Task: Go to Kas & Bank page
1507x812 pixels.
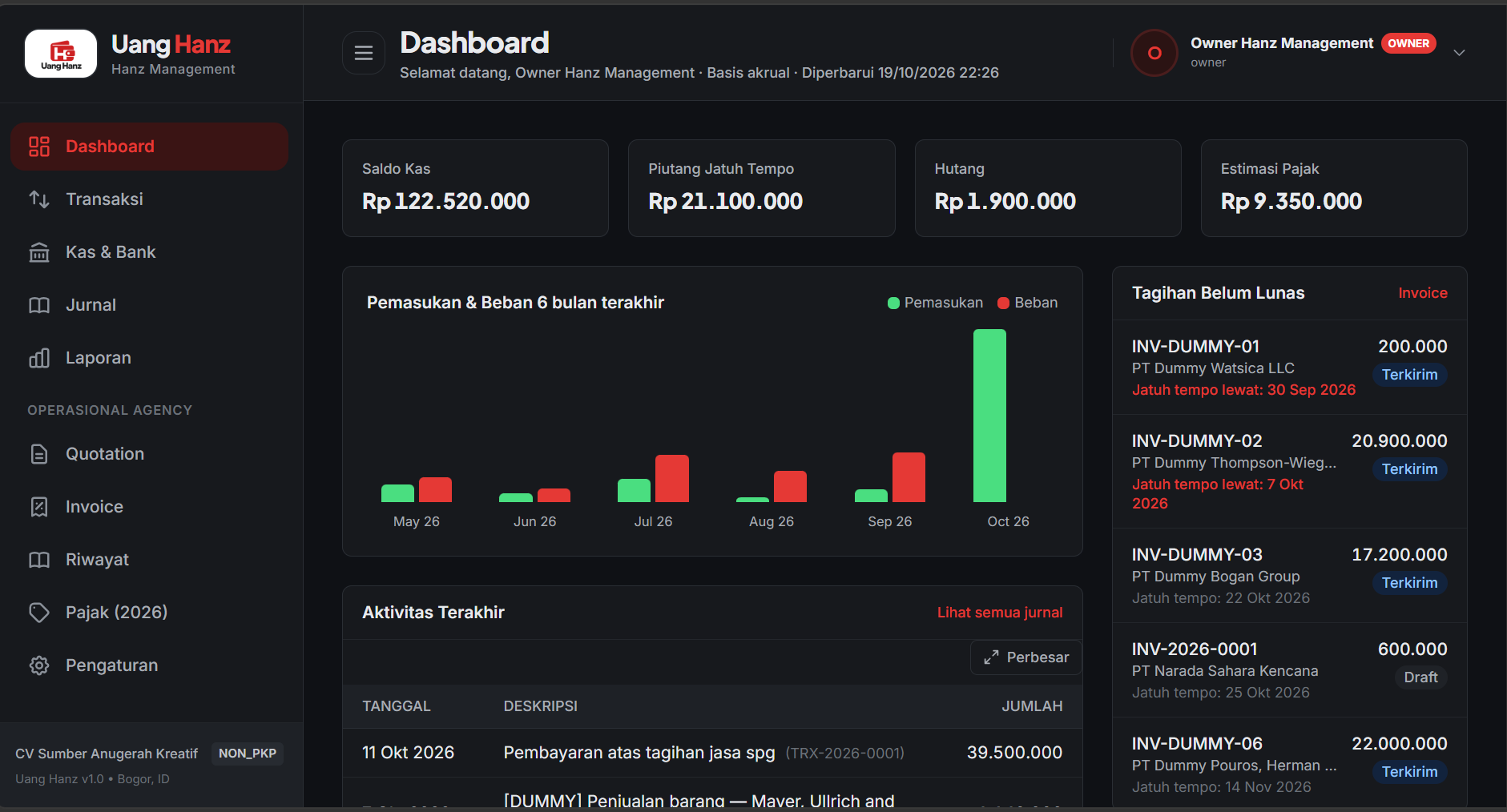Action: click(x=150, y=252)
